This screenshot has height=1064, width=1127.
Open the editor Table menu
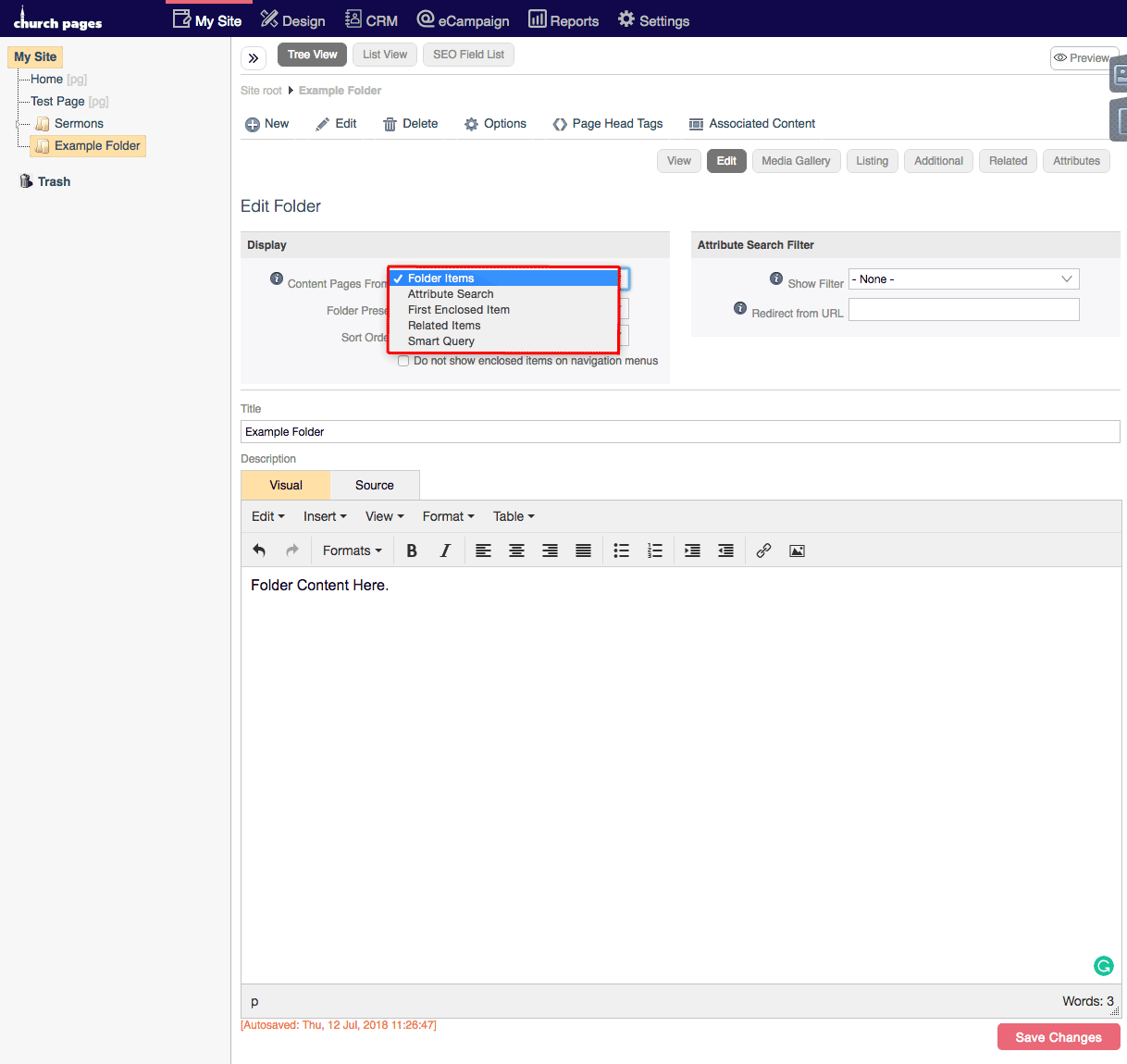tap(514, 516)
